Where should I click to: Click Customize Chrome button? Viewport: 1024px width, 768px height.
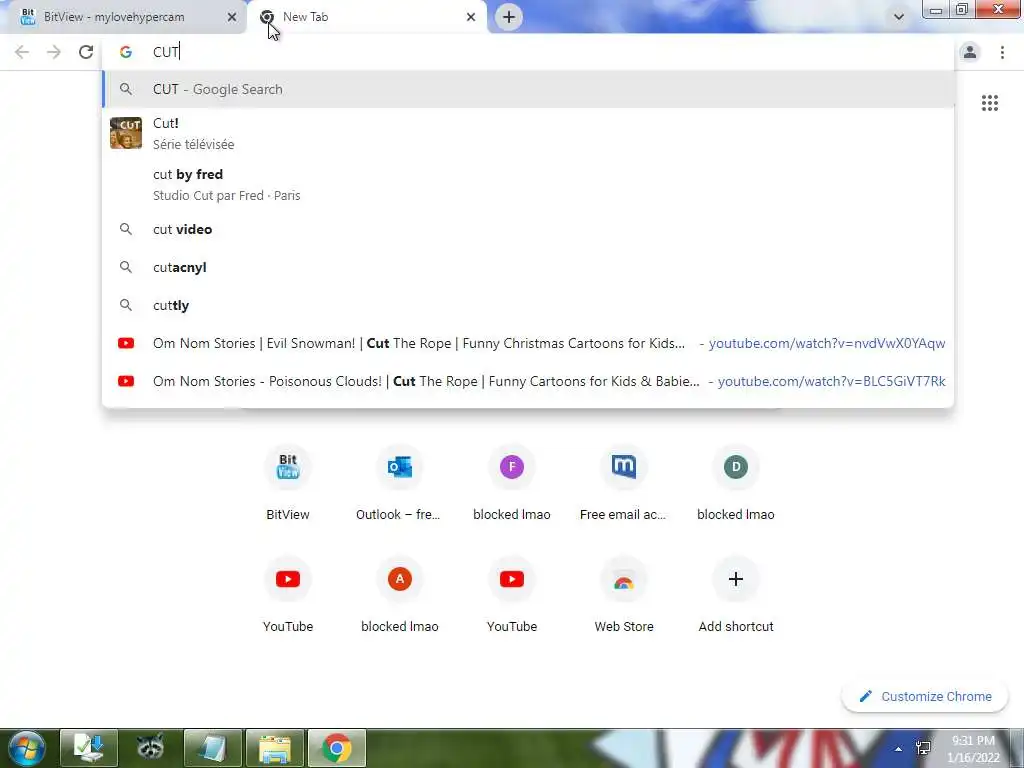click(925, 696)
